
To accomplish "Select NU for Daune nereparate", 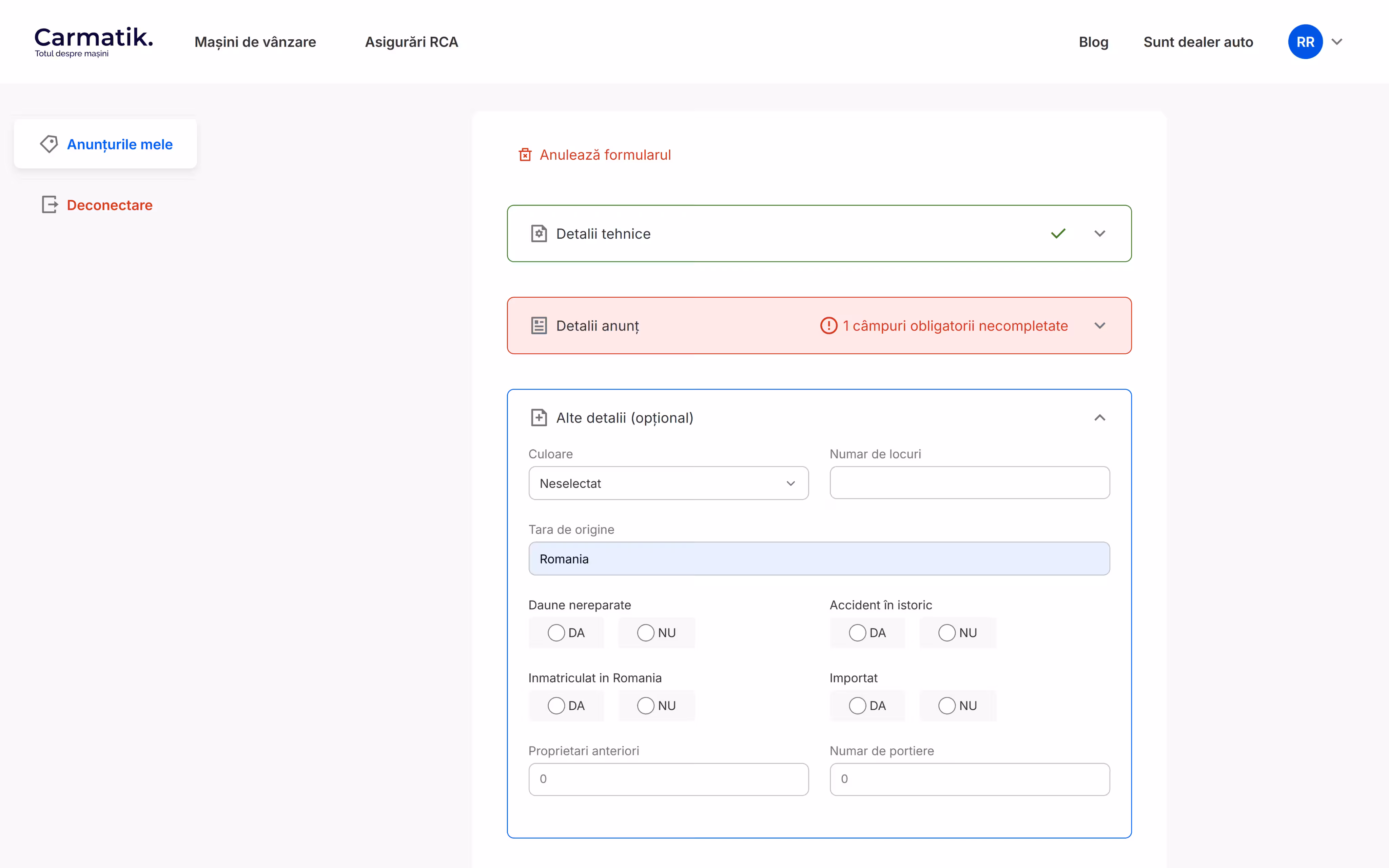I will (x=656, y=633).
